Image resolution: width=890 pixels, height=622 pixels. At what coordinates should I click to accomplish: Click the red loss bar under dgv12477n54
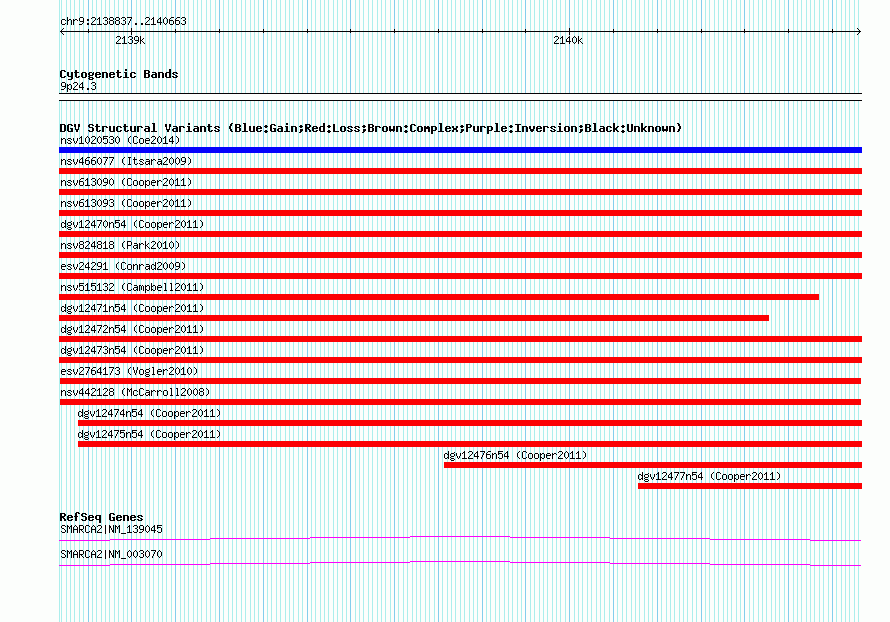point(750,486)
